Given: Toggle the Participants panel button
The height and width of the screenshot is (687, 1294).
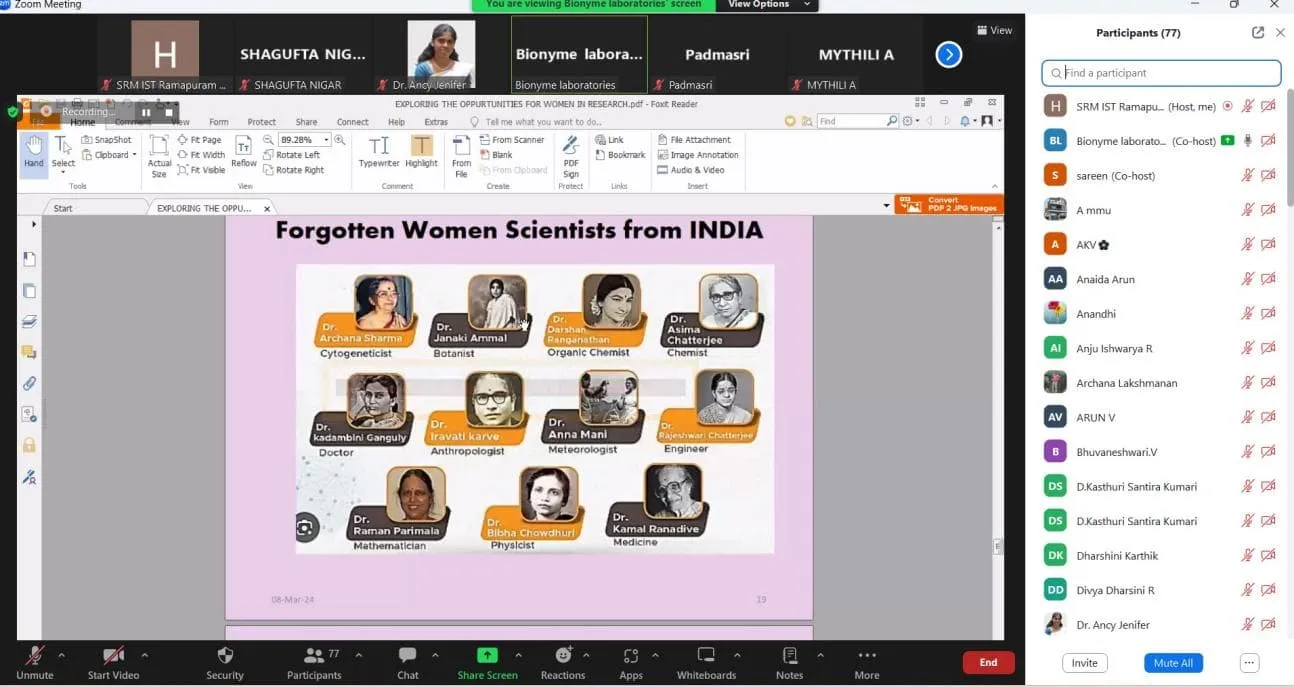Looking at the screenshot, I should tap(314, 662).
